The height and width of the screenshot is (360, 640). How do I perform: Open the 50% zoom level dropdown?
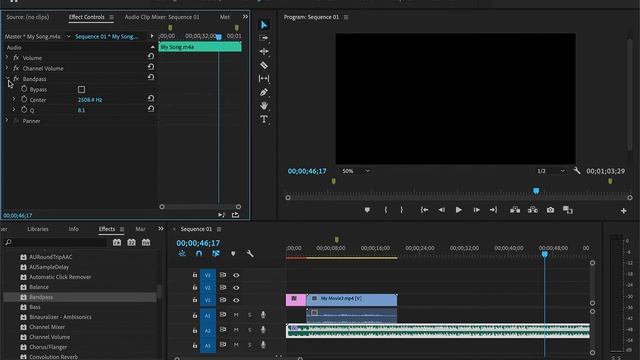355,171
